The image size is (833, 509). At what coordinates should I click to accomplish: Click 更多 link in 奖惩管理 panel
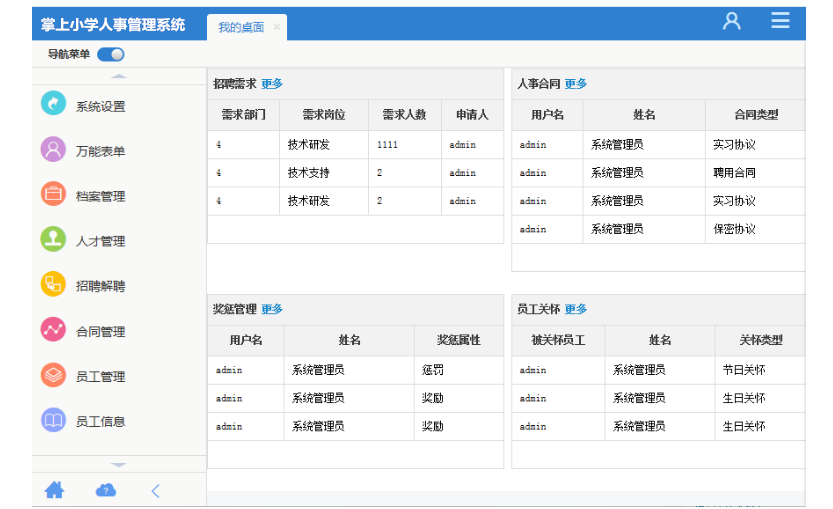[272, 309]
